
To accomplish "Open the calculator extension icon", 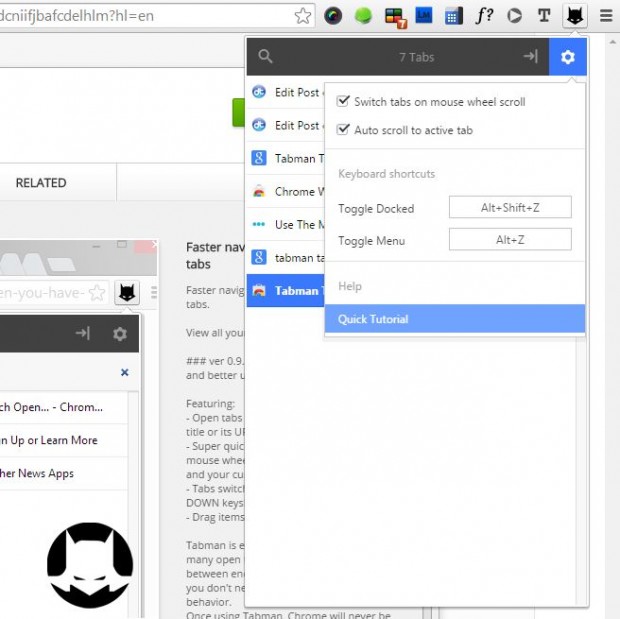I will (454, 16).
